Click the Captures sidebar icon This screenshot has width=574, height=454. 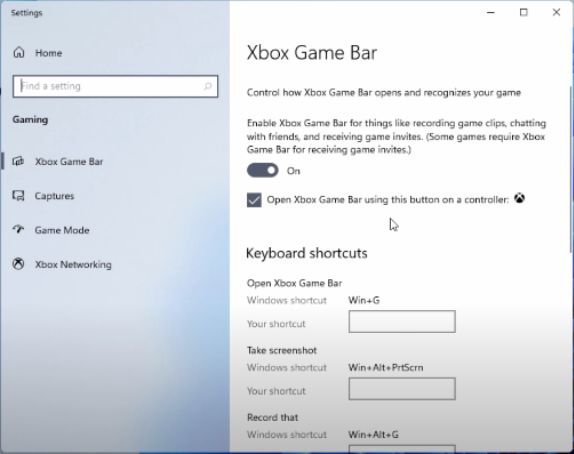18,196
